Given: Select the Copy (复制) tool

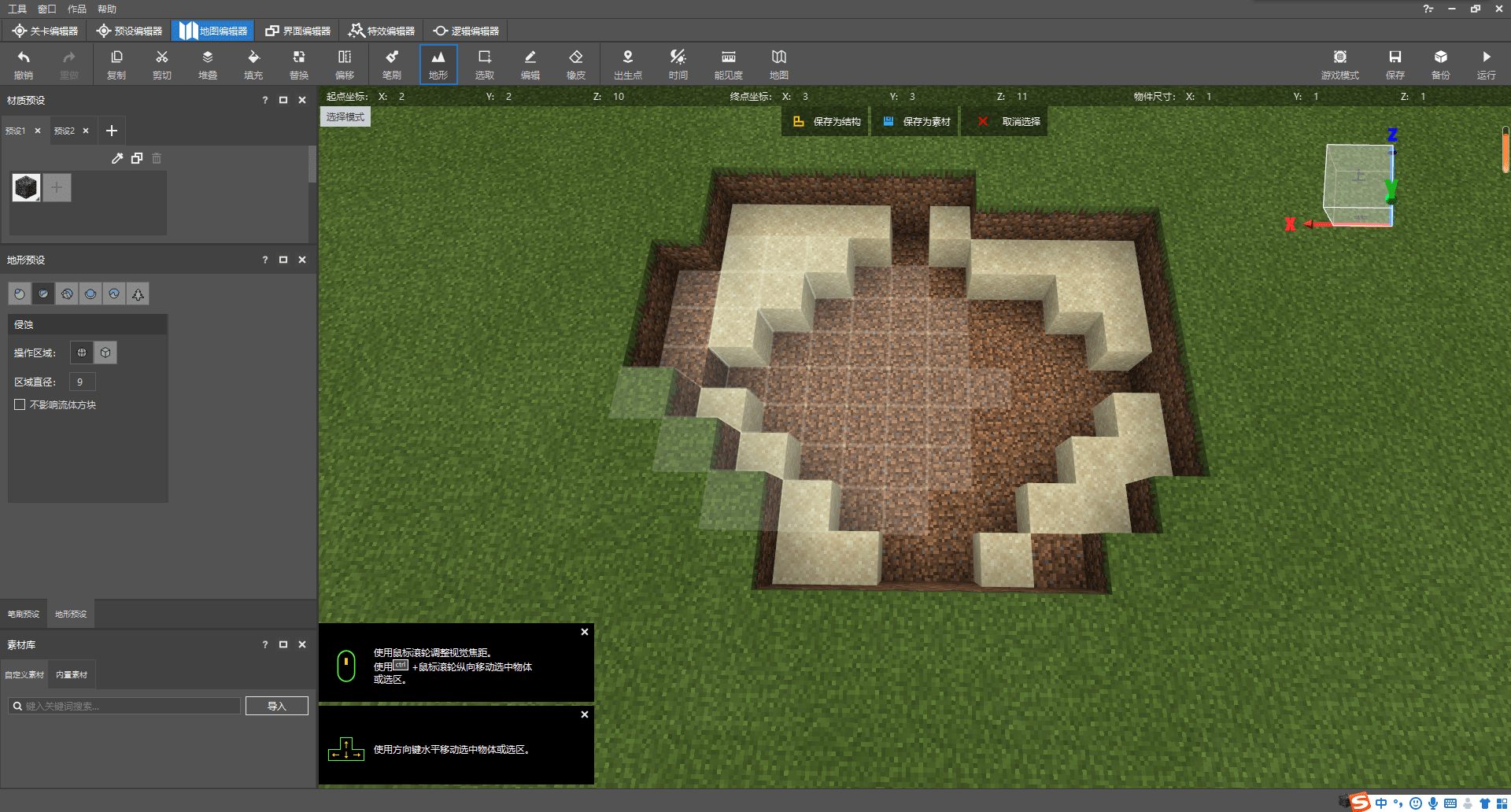Looking at the screenshot, I should pos(116,65).
